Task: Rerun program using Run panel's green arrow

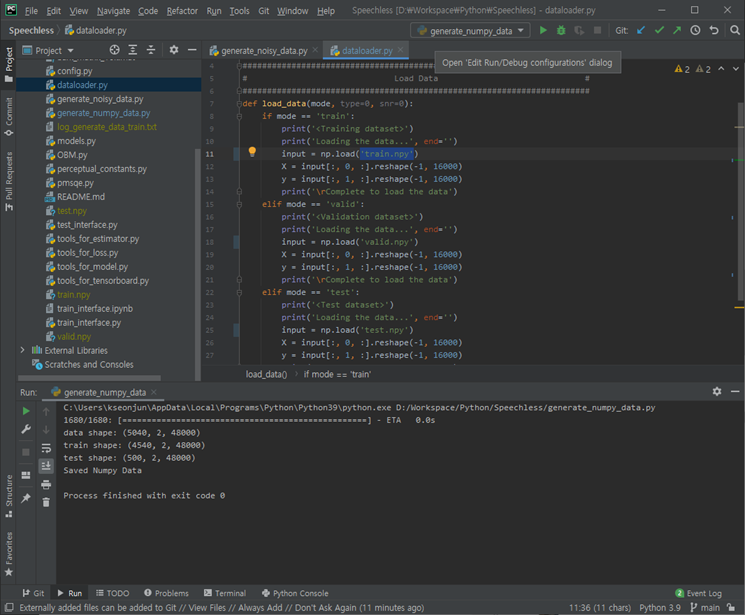Action: coord(27,411)
